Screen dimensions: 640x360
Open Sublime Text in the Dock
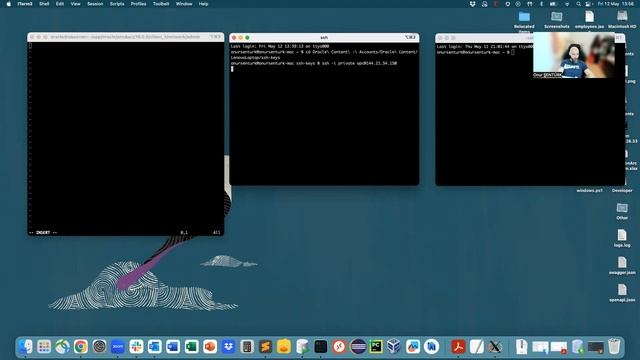point(265,347)
